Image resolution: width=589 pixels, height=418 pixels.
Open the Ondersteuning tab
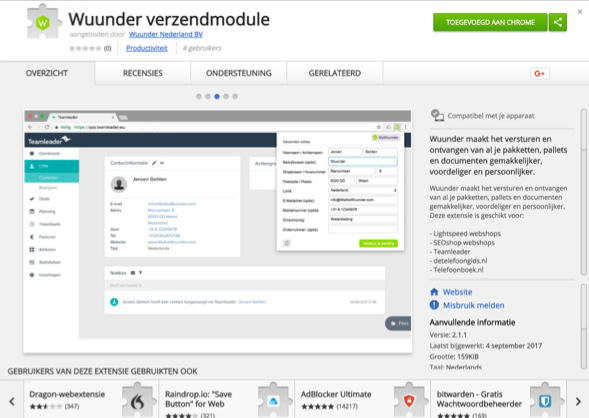coord(239,73)
